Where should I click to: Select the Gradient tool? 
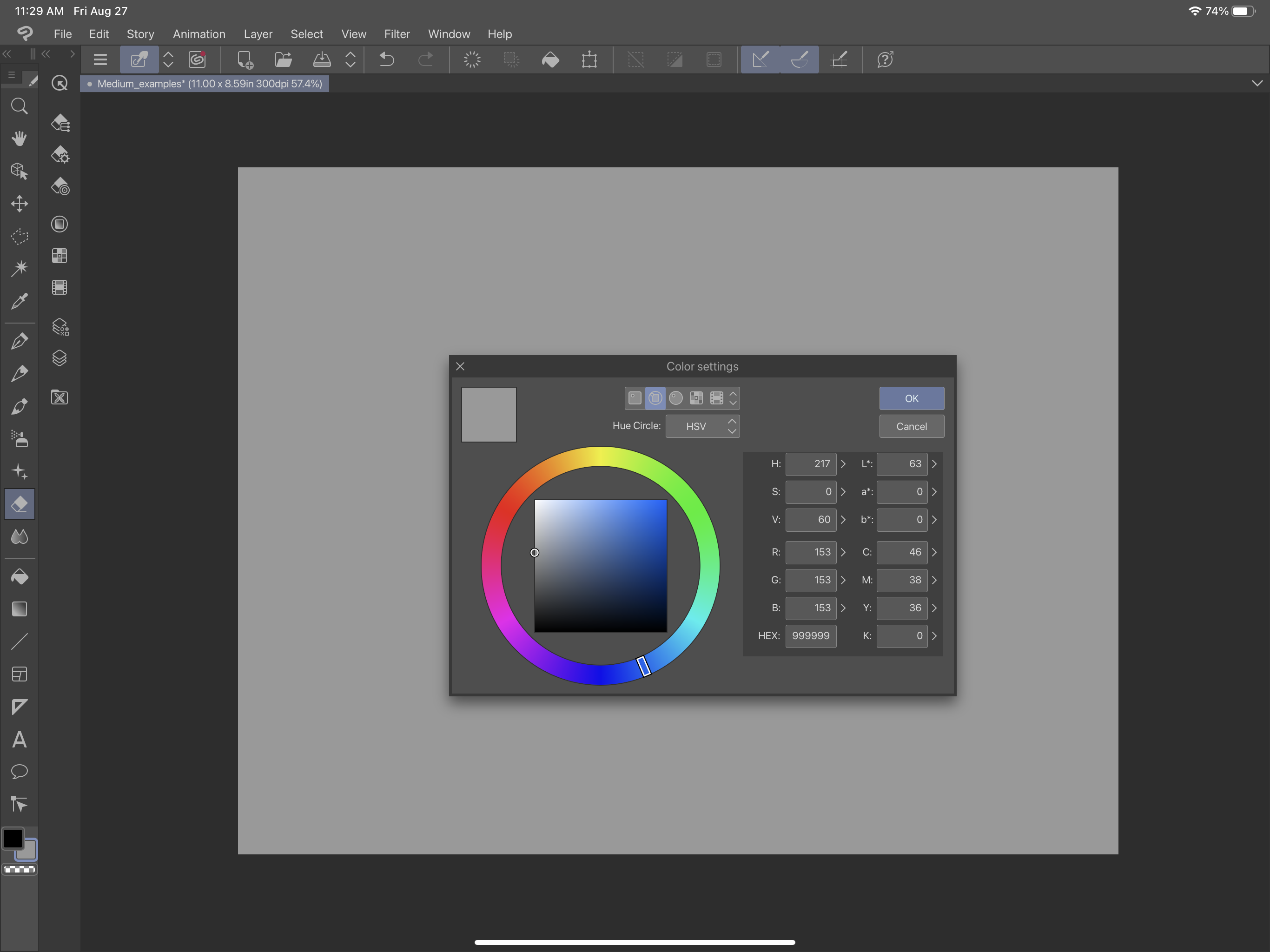click(20, 608)
